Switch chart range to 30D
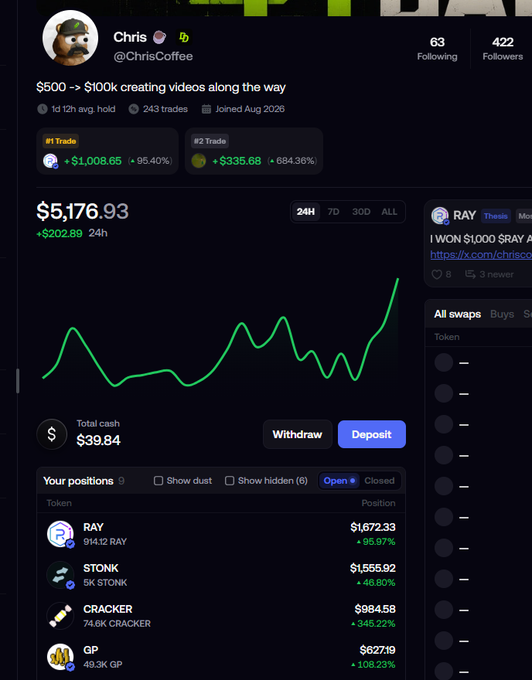 point(361,212)
